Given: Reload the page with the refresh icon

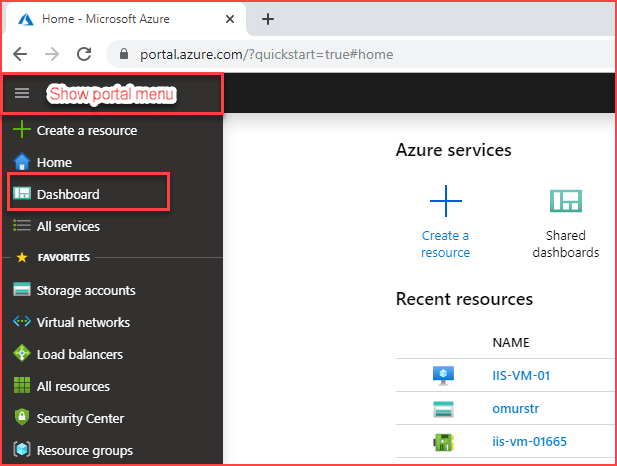Looking at the screenshot, I should point(84,54).
